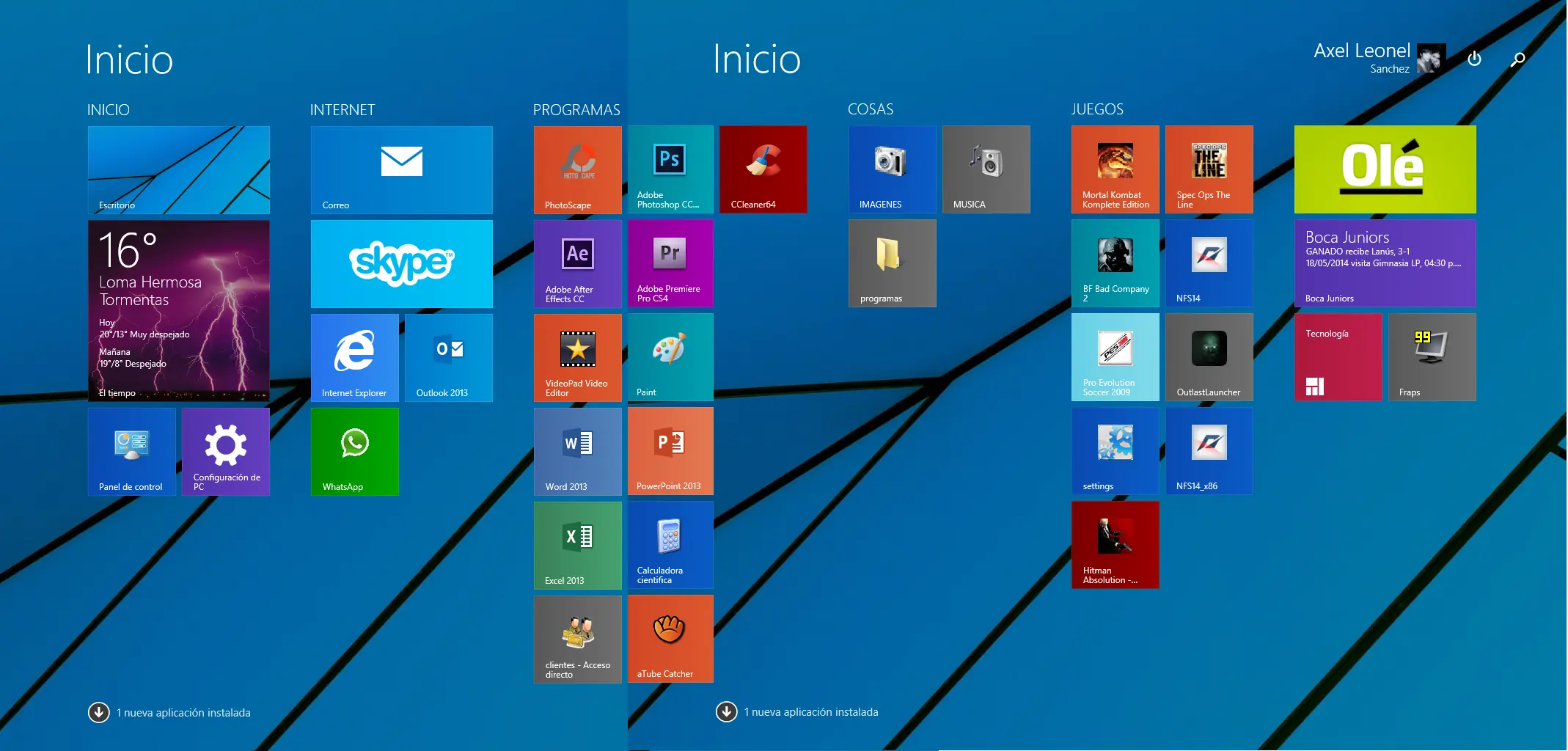Viewport: 1568px width, 751px height.
Task: Launch BF Bad Company 2 tile
Action: pos(1115,263)
